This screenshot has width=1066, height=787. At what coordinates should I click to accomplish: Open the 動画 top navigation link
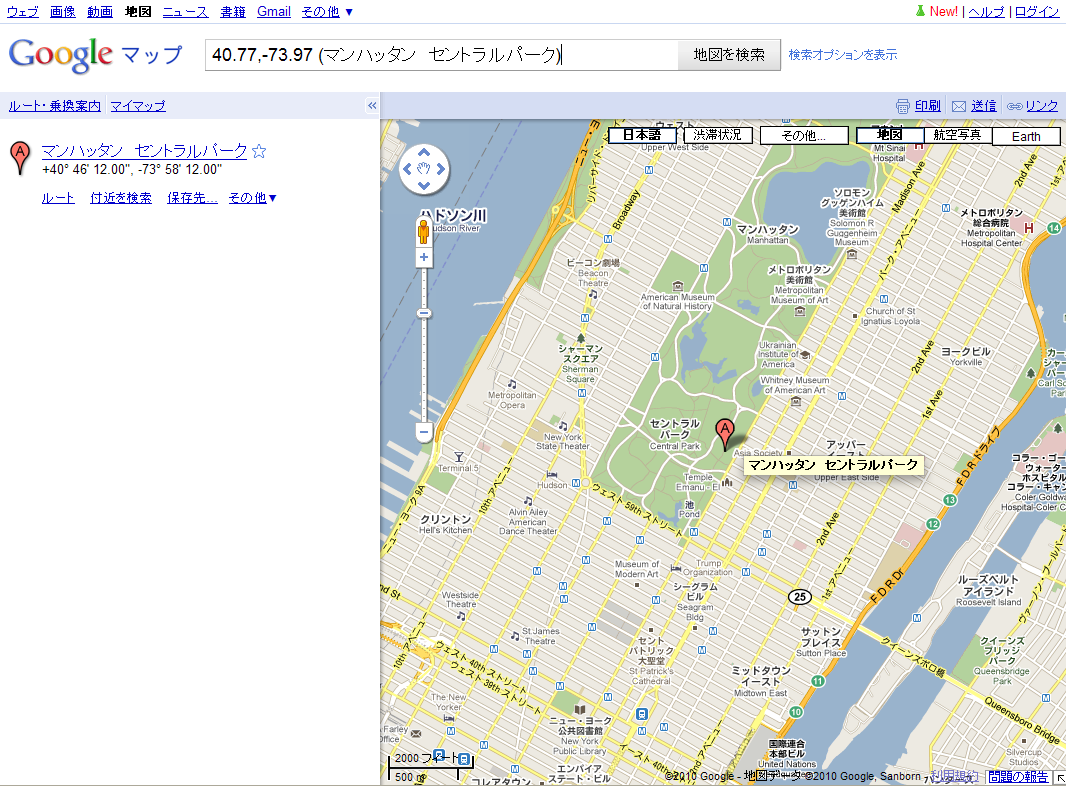100,12
